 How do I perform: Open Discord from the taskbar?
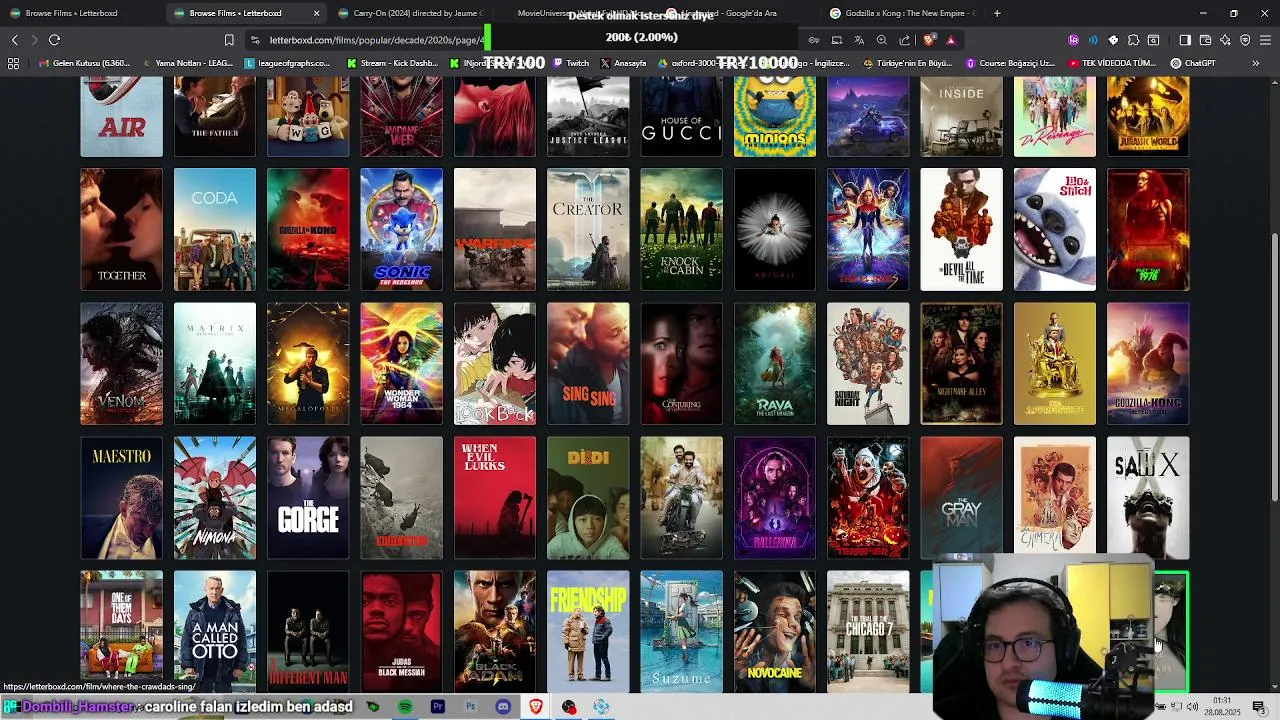pyautogui.click(x=503, y=707)
